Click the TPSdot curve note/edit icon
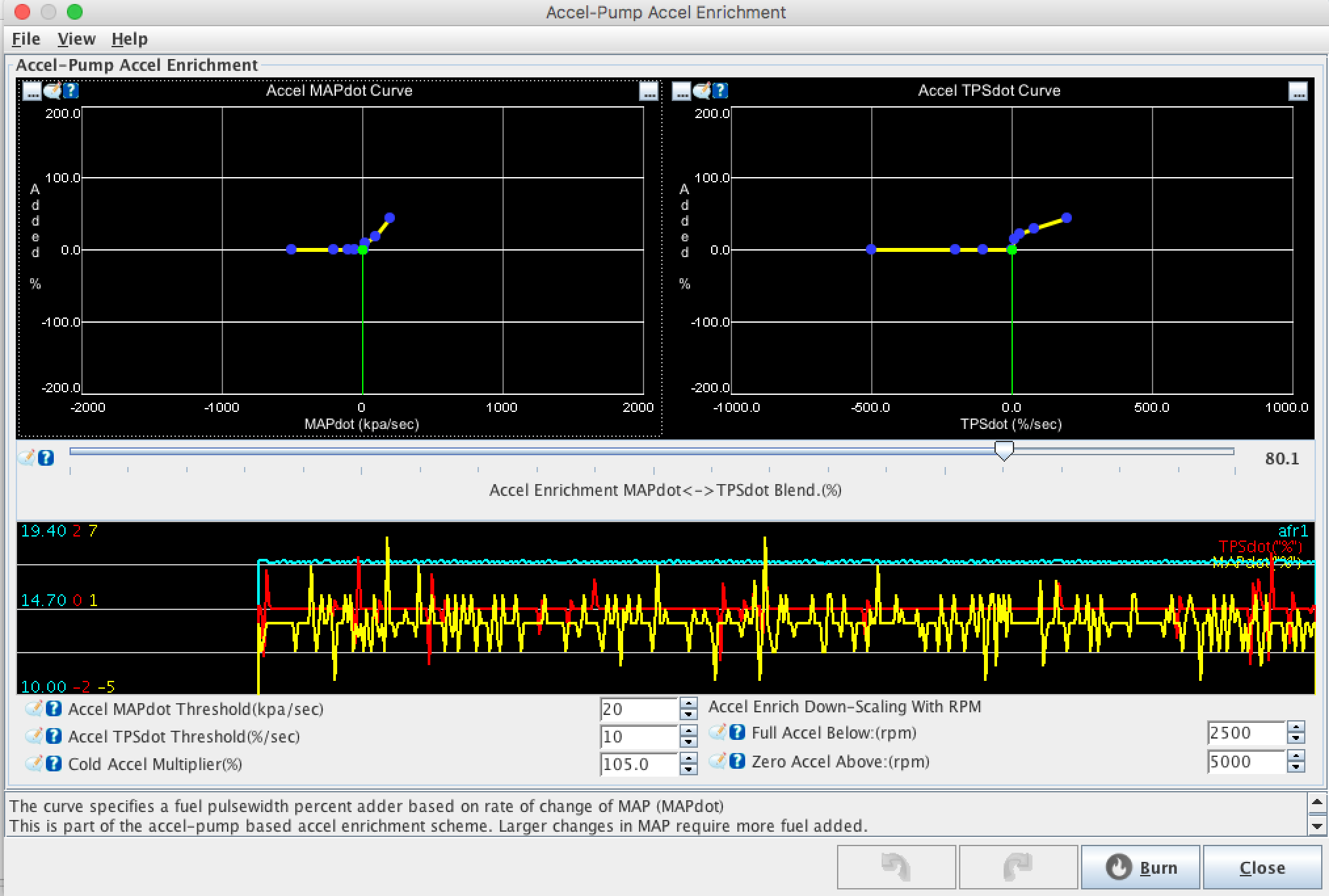Viewport: 1329px width, 896px height. coord(702,91)
